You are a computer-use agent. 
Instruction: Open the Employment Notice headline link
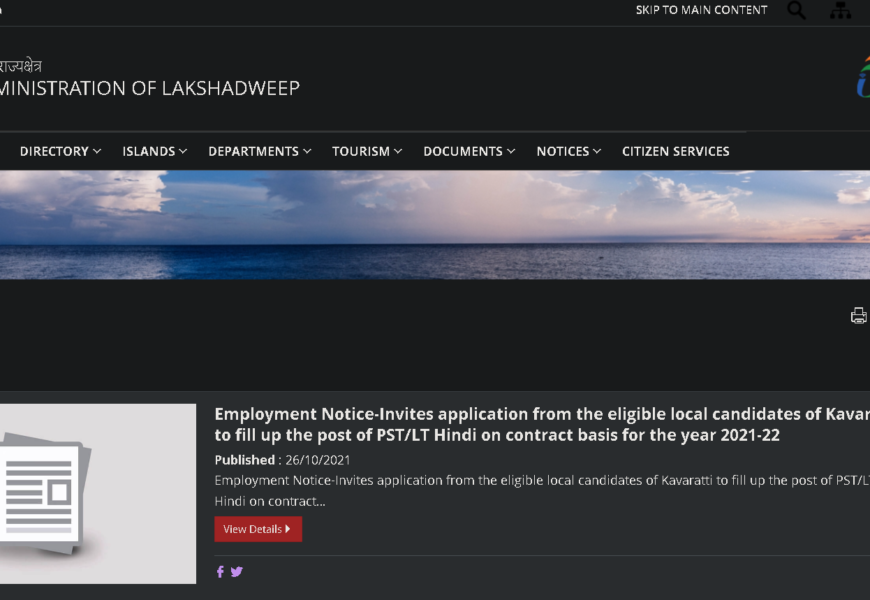pyautogui.click(x=542, y=424)
